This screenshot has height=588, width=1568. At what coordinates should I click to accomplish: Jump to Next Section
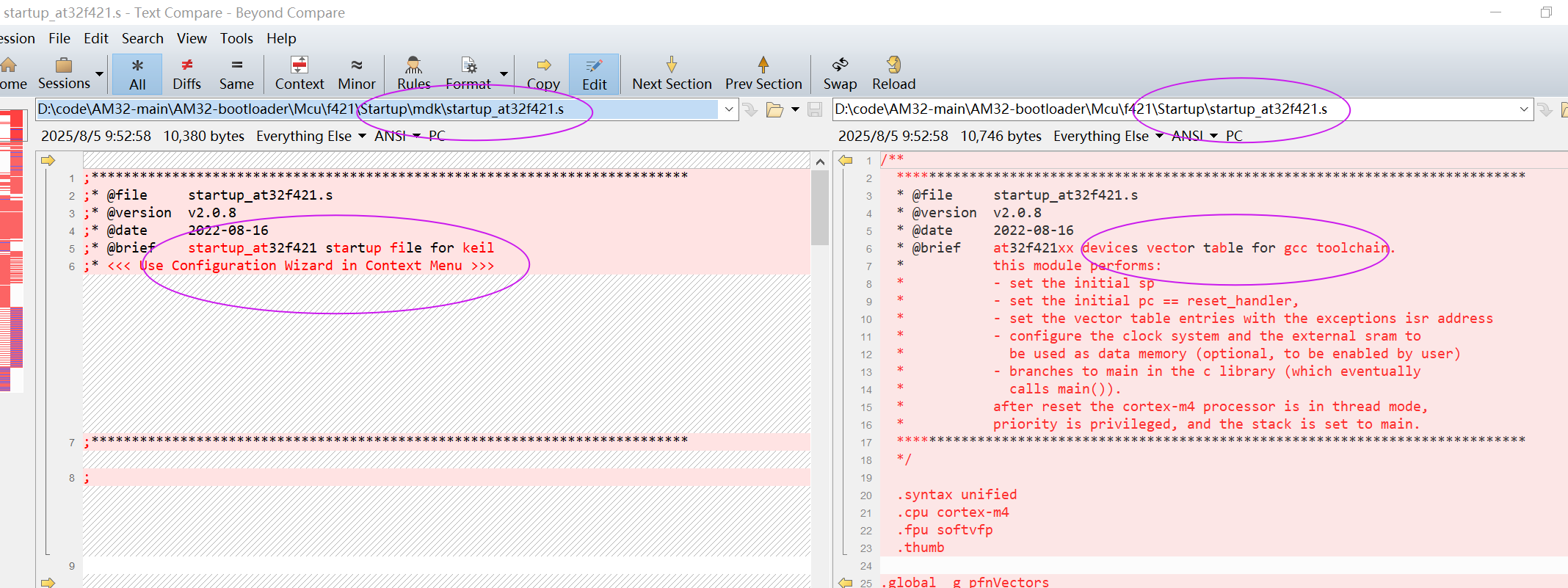tap(672, 73)
